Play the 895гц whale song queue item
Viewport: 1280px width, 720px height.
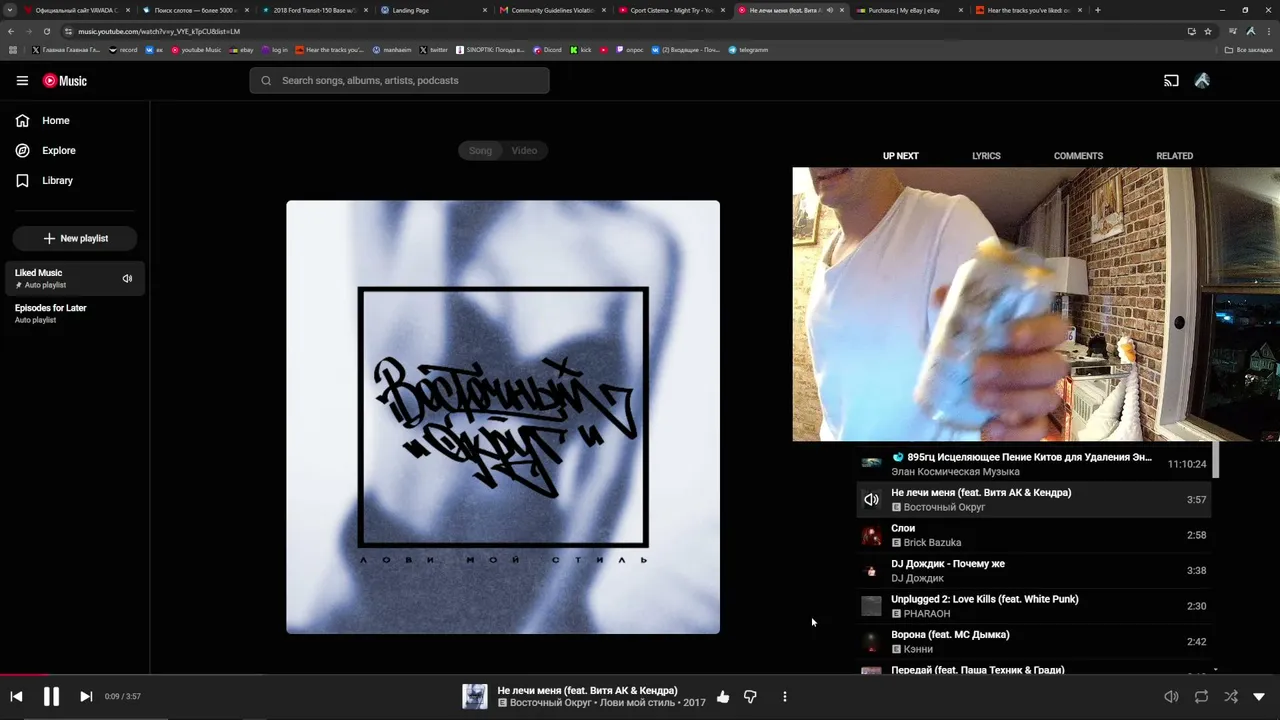click(1033, 464)
